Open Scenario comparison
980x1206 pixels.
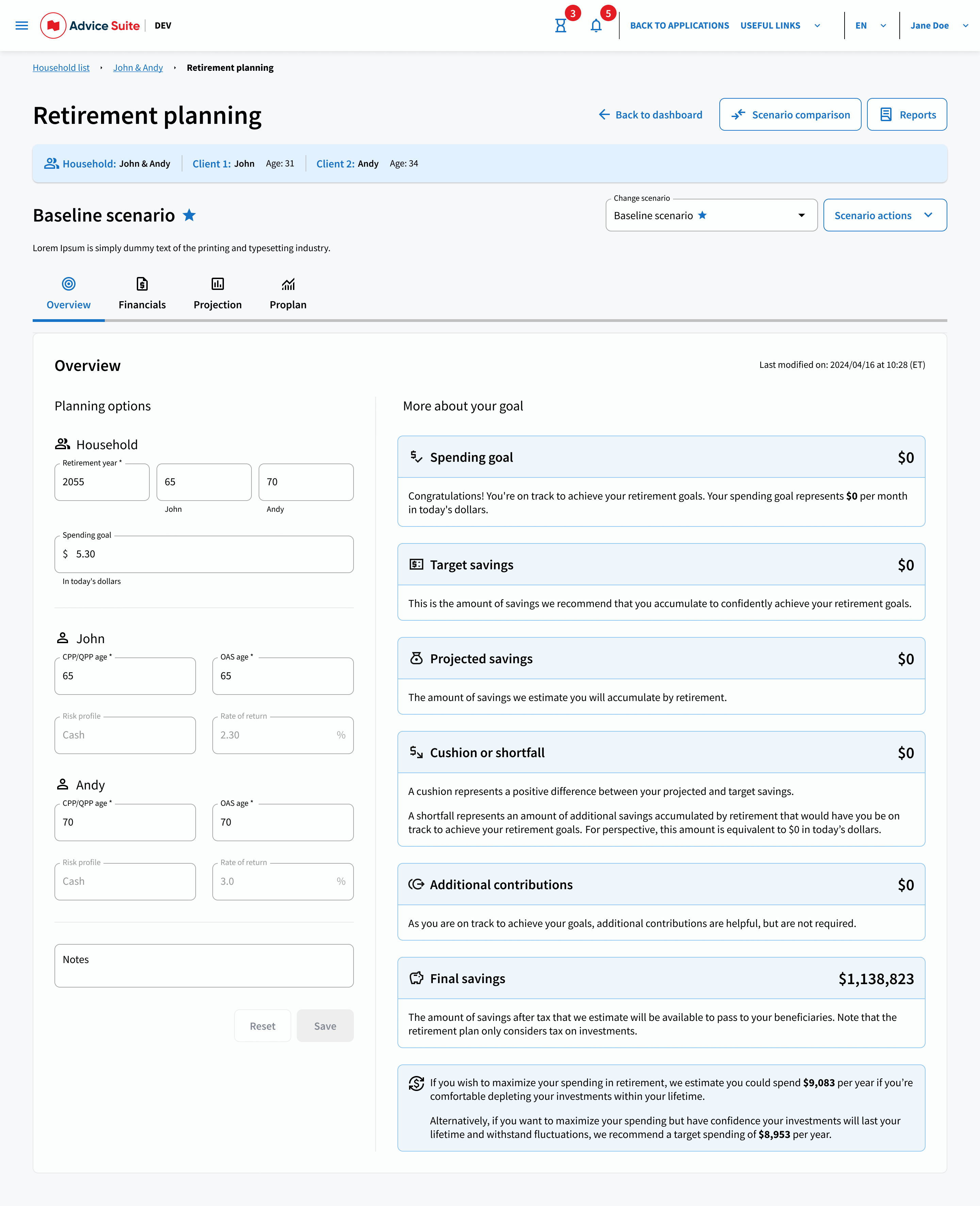[790, 115]
